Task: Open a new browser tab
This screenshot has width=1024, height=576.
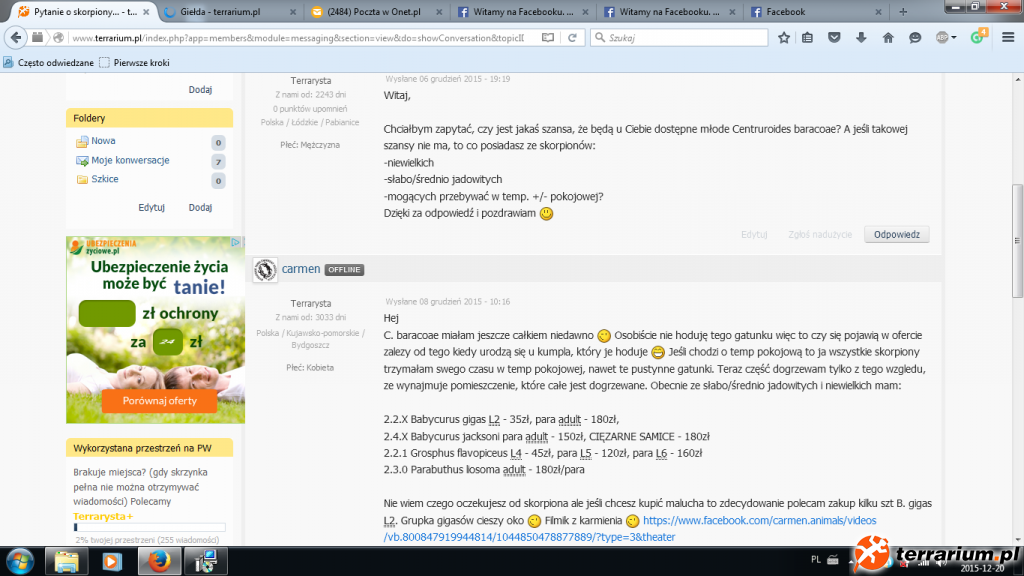Action: (x=903, y=12)
